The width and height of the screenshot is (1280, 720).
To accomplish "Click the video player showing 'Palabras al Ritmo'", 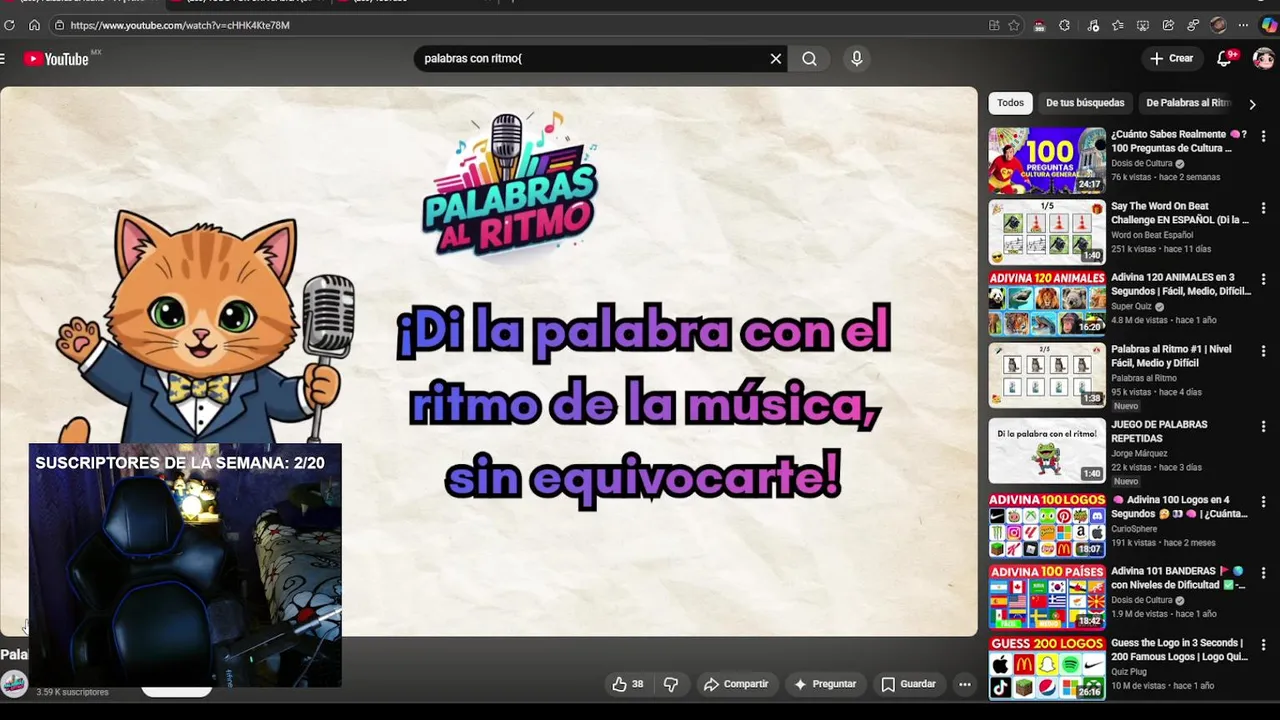I will pyautogui.click(x=489, y=362).
